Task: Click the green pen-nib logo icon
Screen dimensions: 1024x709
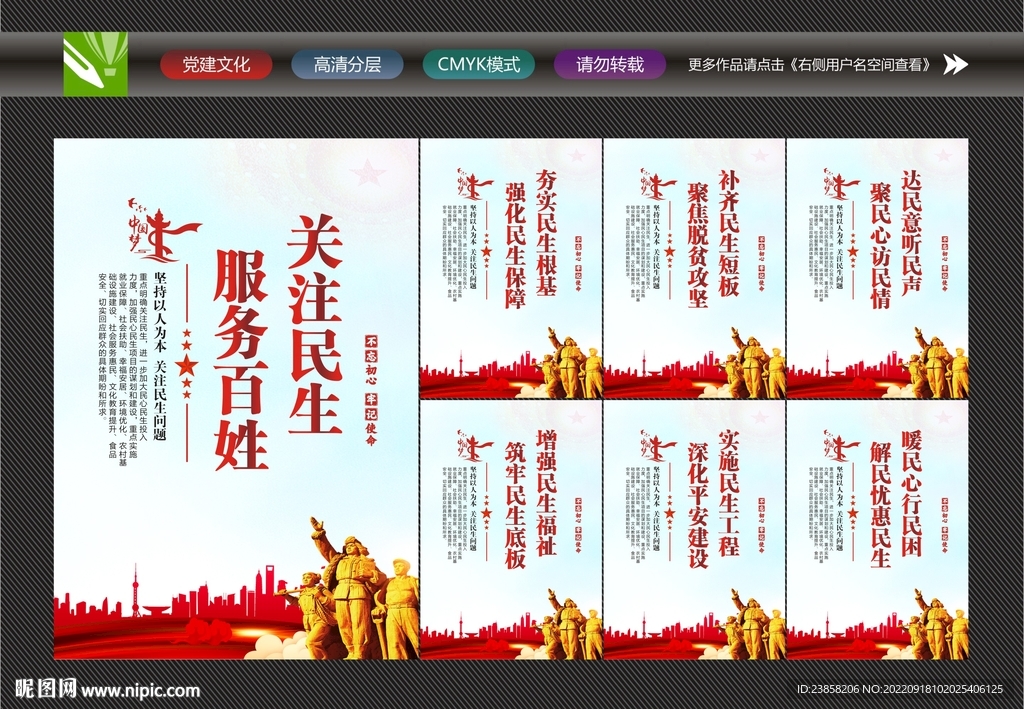Action: point(95,64)
